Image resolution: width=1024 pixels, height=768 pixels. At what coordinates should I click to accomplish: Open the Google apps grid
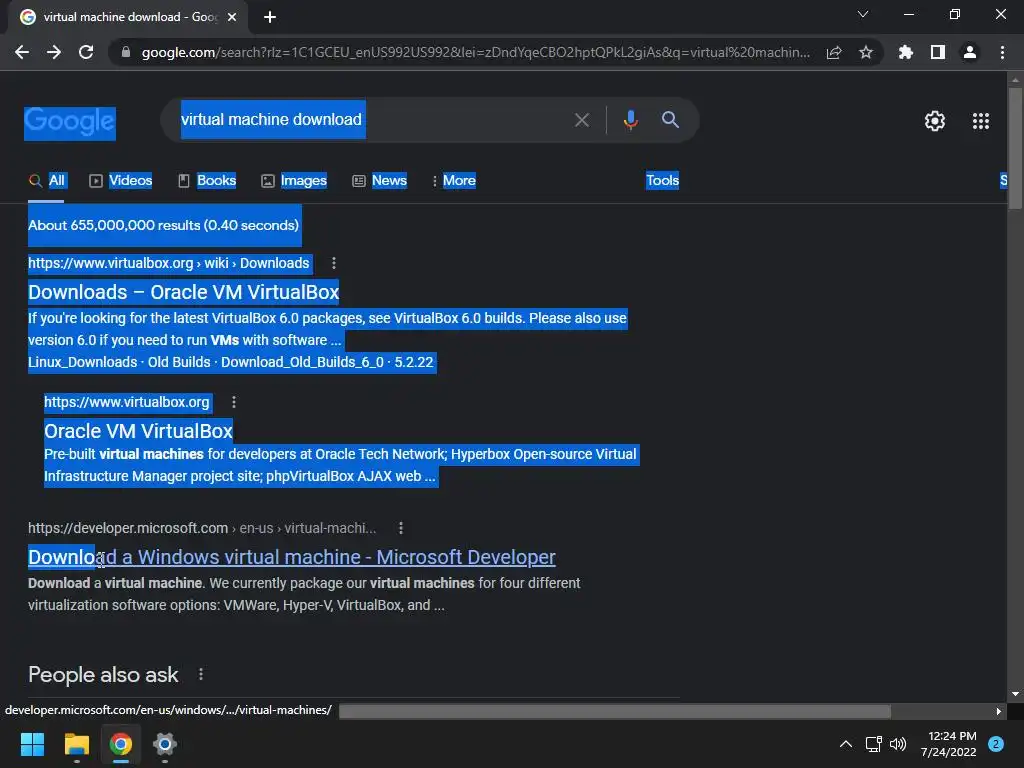click(981, 121)
